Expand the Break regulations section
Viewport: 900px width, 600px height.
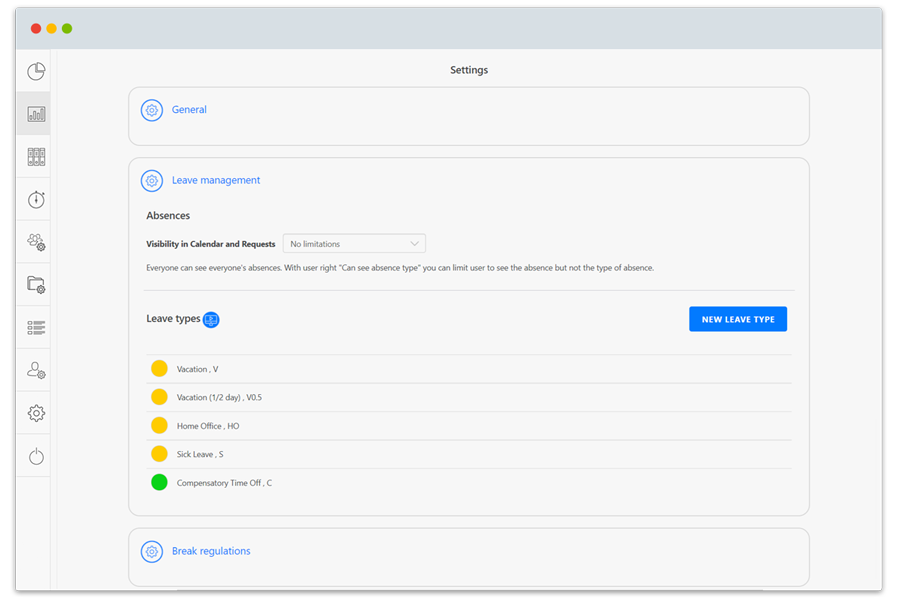(x=211, y=551)
